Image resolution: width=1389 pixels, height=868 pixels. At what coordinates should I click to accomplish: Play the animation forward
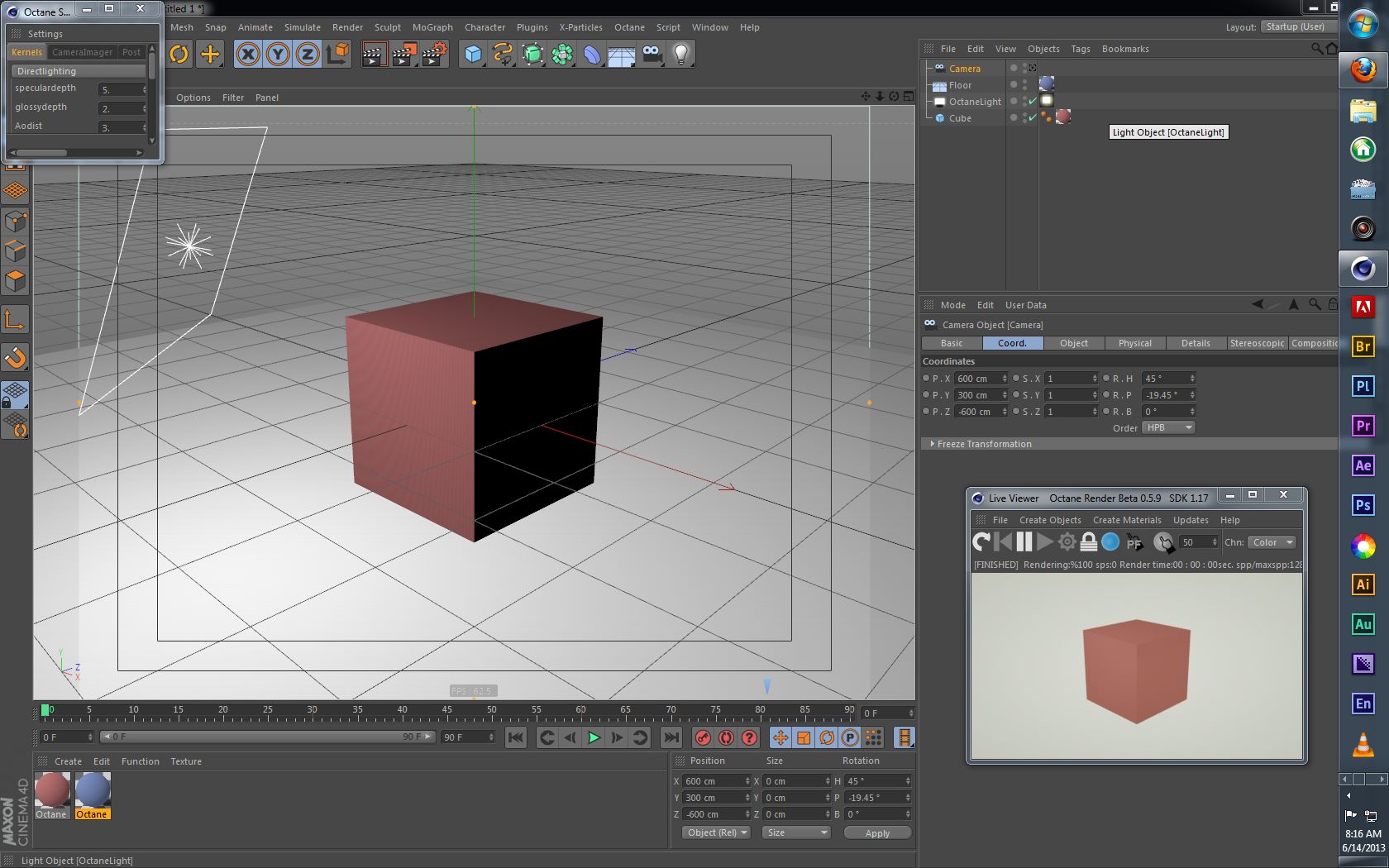tap(594, 737)
